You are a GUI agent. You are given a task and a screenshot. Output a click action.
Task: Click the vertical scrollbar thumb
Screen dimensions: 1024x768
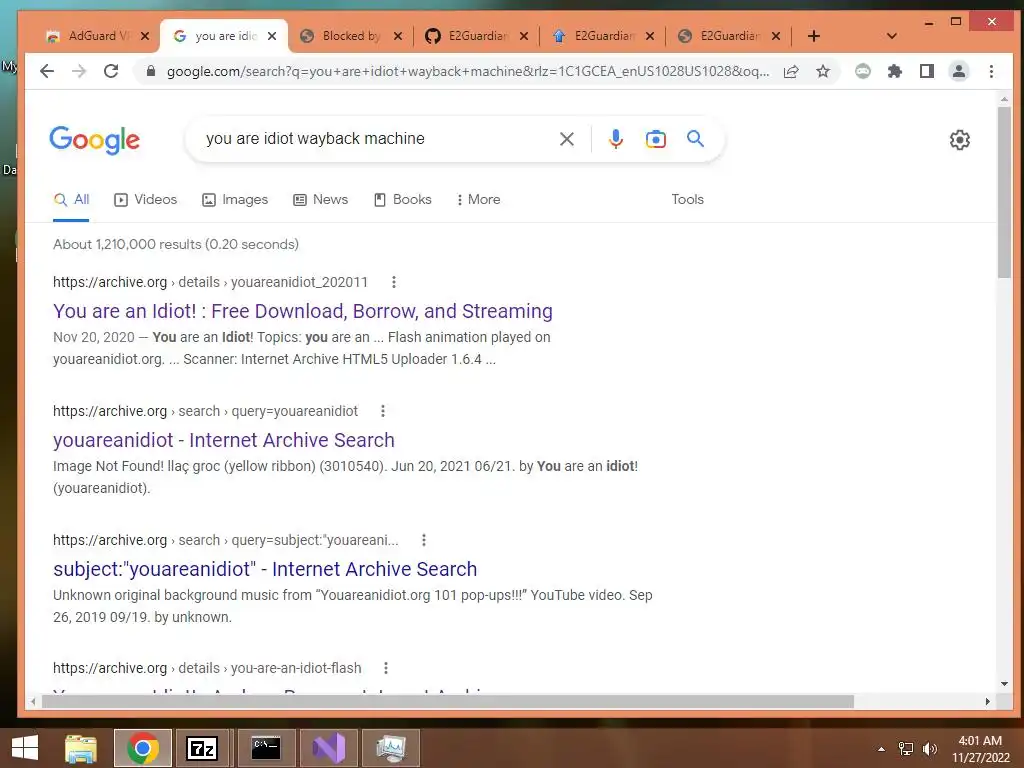coord(1004,191)
